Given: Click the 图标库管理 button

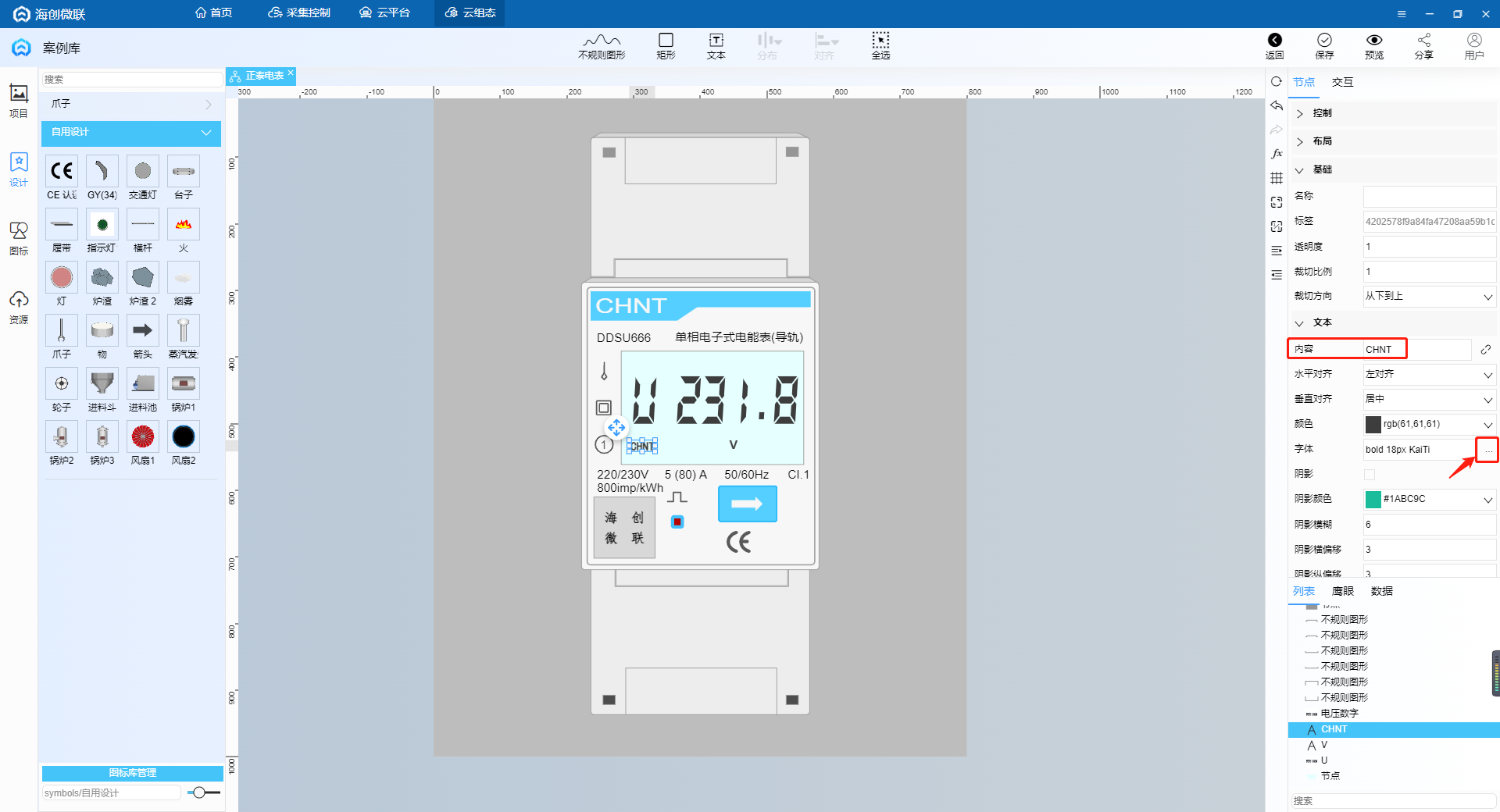Looking at the screenshot, I should click(132, 773).
